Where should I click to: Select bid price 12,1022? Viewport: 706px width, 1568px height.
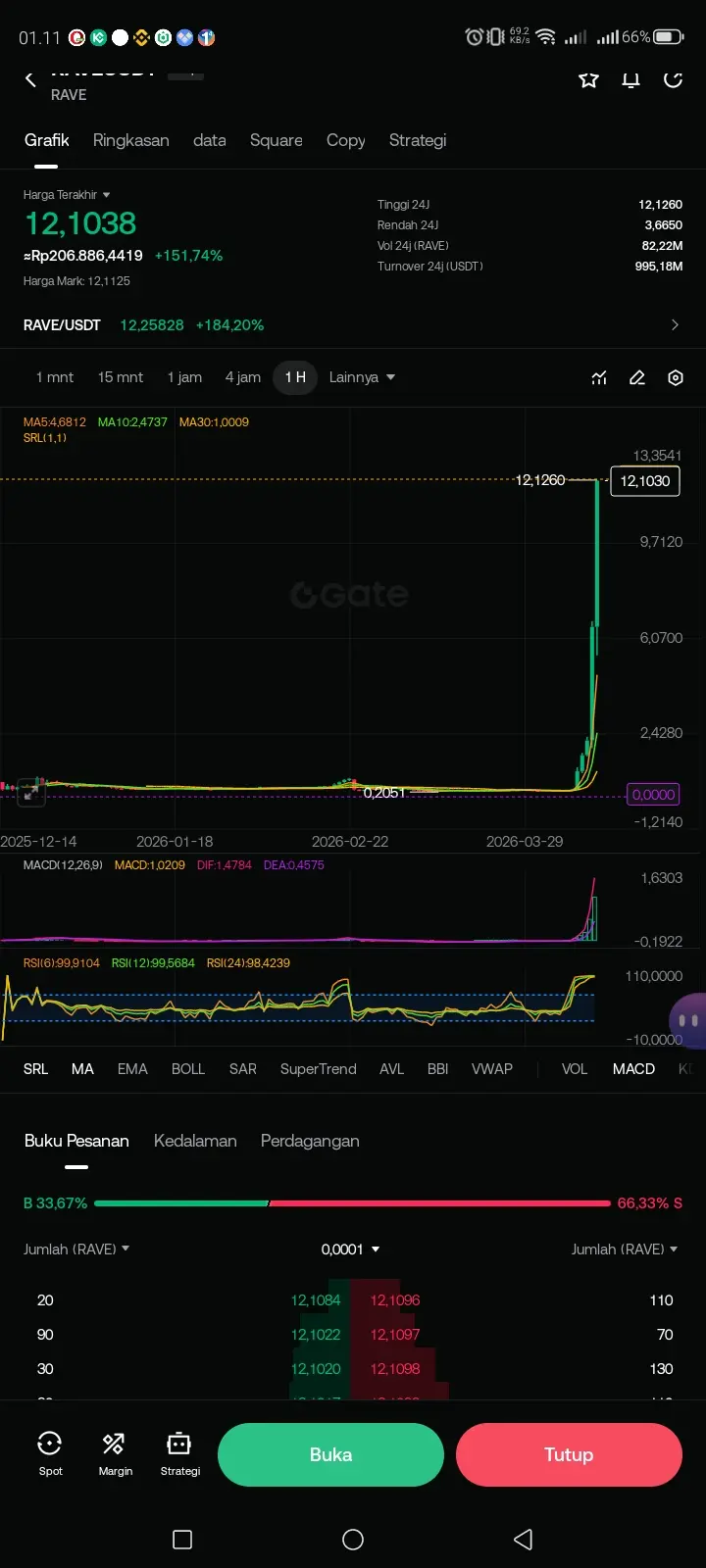point(316,1335)
